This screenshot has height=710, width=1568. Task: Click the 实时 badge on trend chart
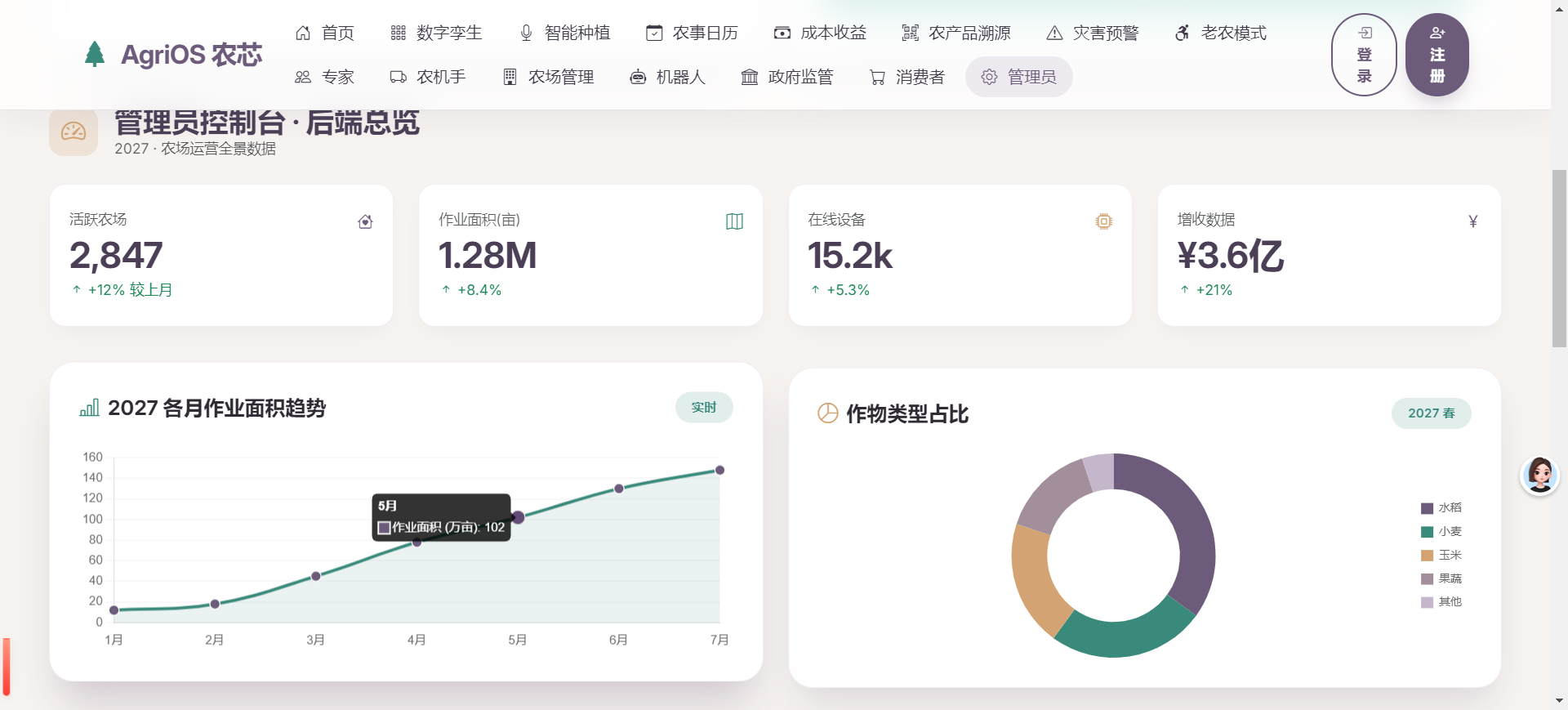(704, 408)
